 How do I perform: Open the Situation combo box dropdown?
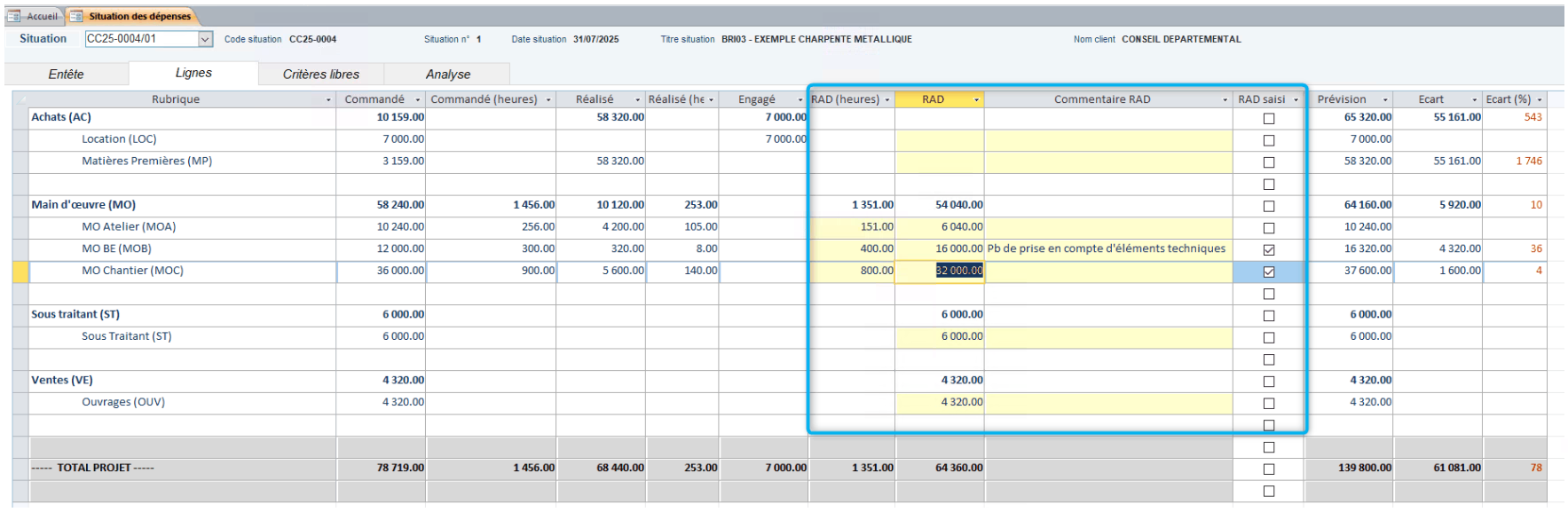click(x=205, y=39)
